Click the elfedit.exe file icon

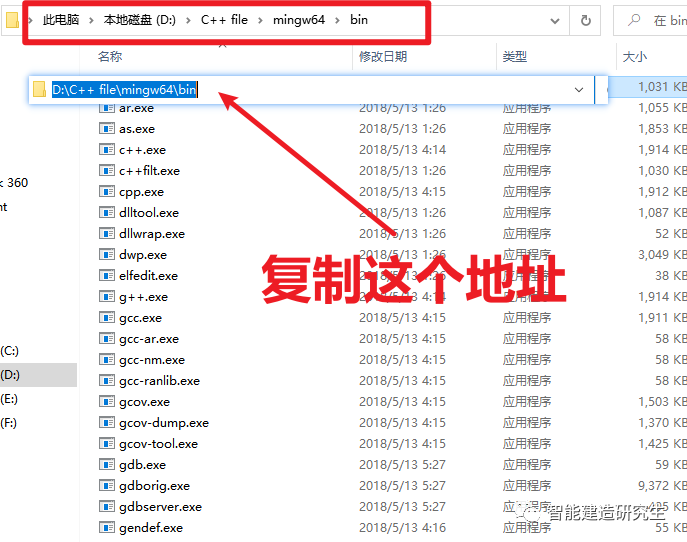click(106, 276)
